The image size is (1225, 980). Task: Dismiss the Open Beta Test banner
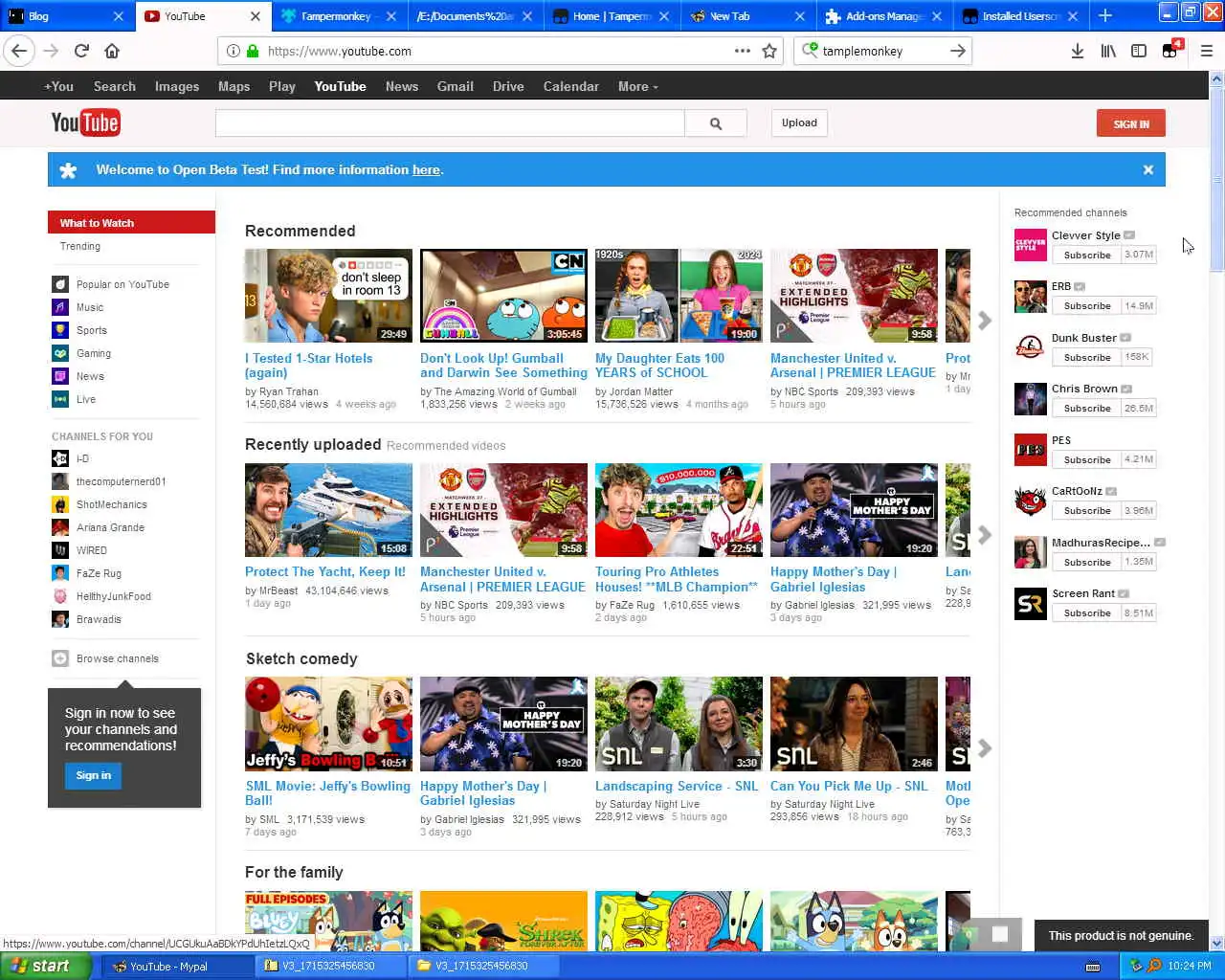point(1148,169)
